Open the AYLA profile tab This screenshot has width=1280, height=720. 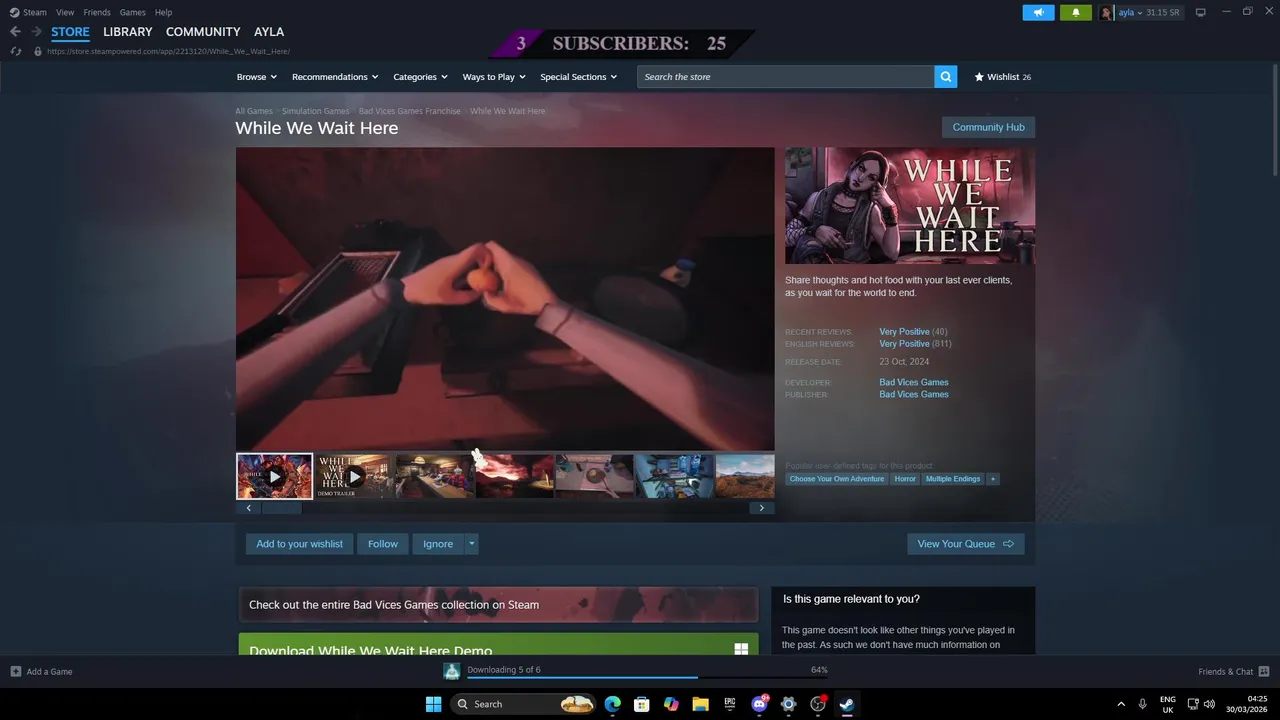point(269,32)
